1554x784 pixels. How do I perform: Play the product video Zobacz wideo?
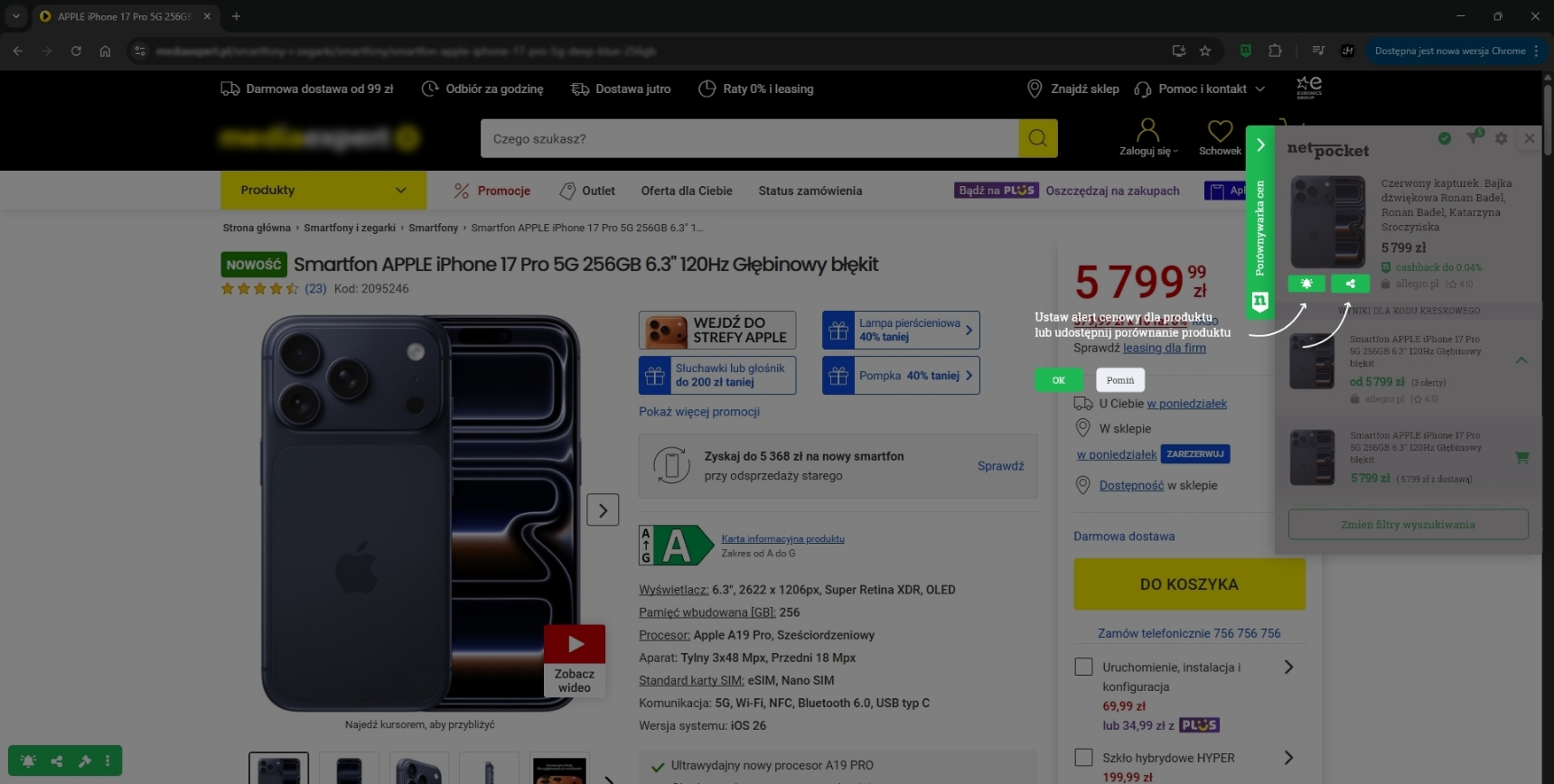click(x=575, y=644)
